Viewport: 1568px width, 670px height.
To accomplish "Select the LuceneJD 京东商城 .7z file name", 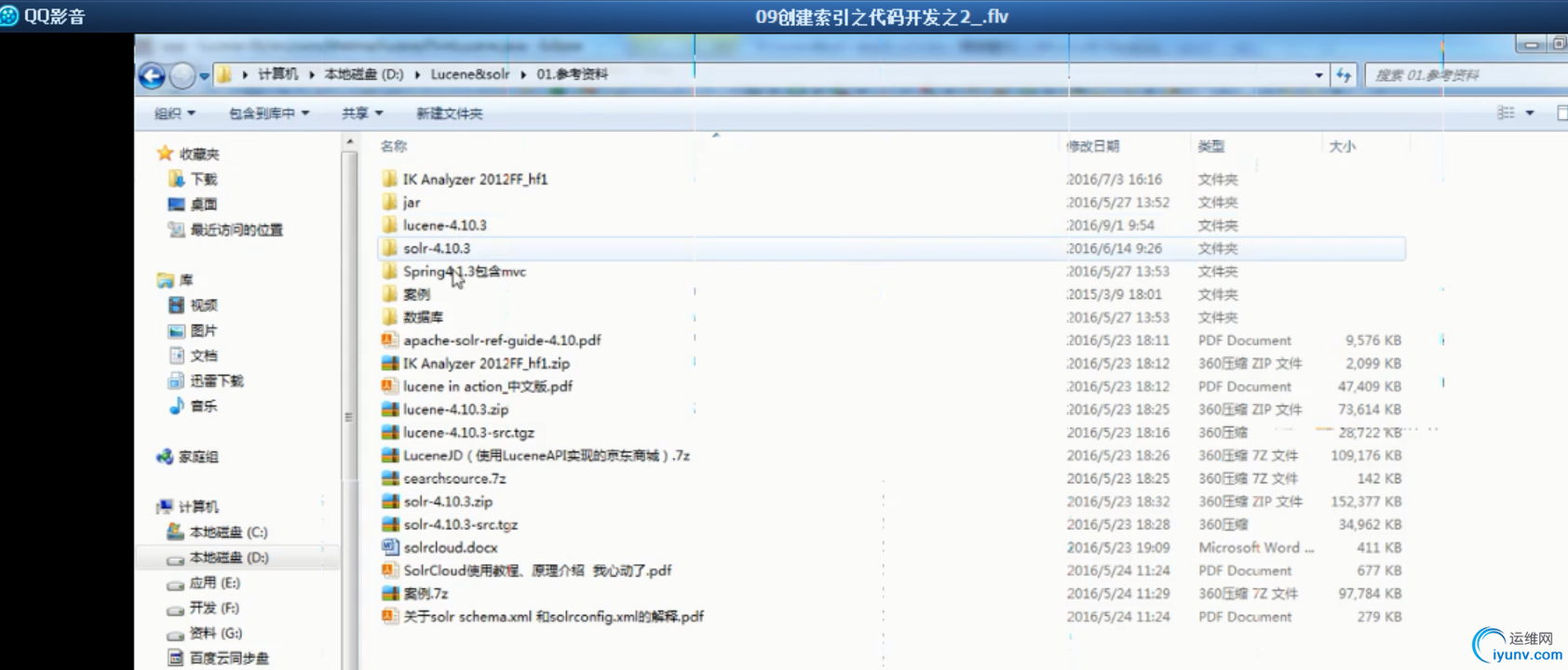I will (547, 455).
